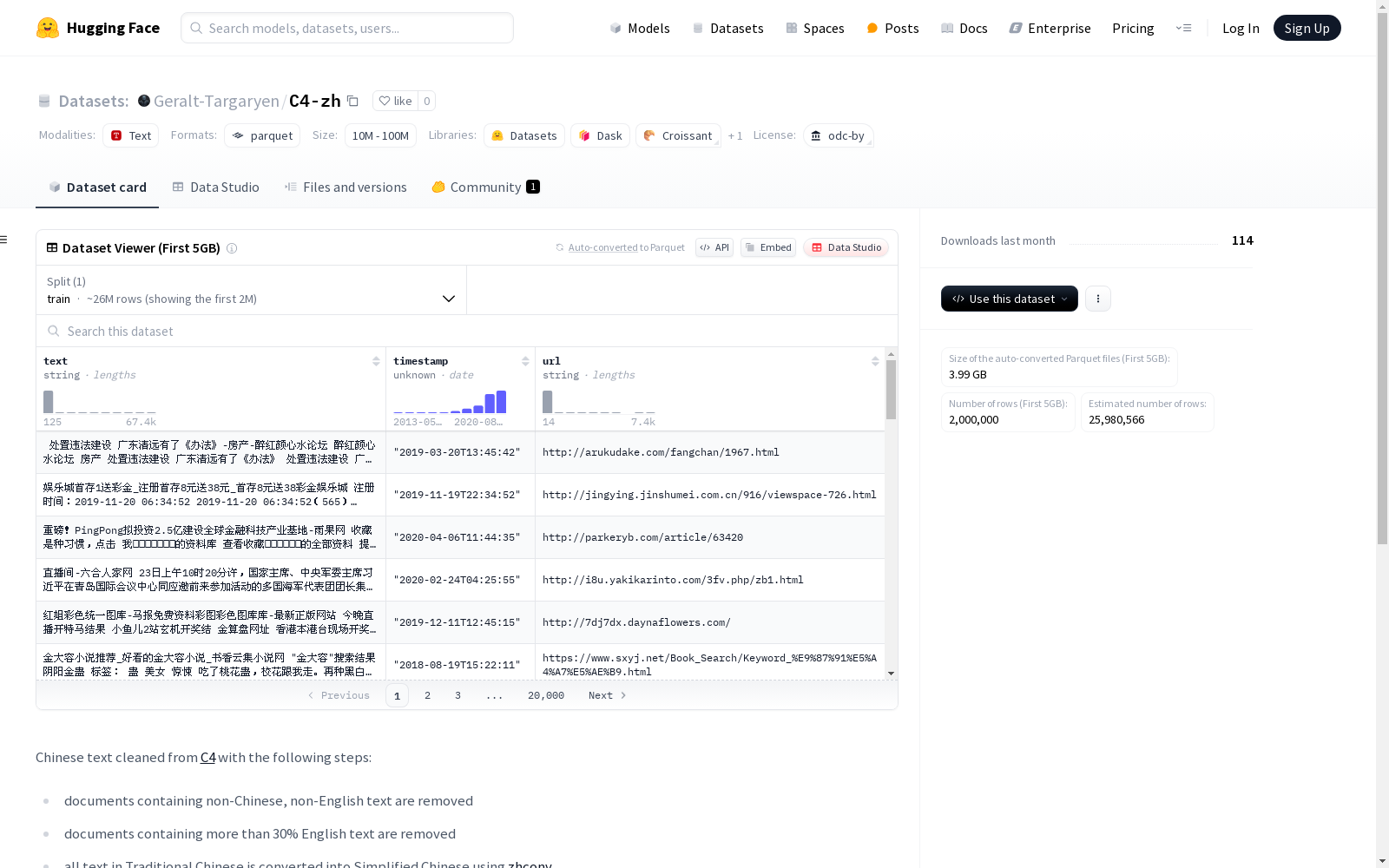The image size is (1389, 868).
Task: Click the text lengths histogram first bar
Action: 48,402
